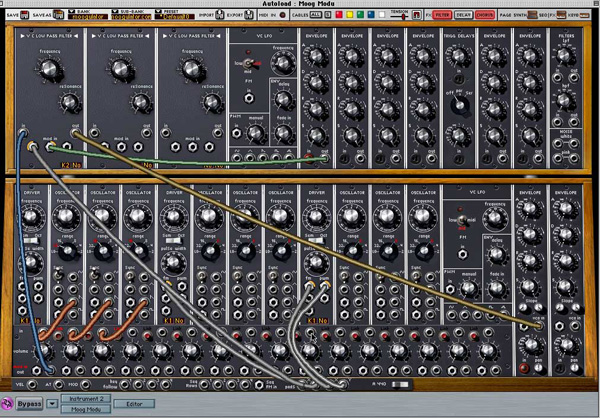Image resolution: width=600 pixels, height=418 pixels.
Task: Select the blue cable color swatch
Action: (x=371, y=15)
